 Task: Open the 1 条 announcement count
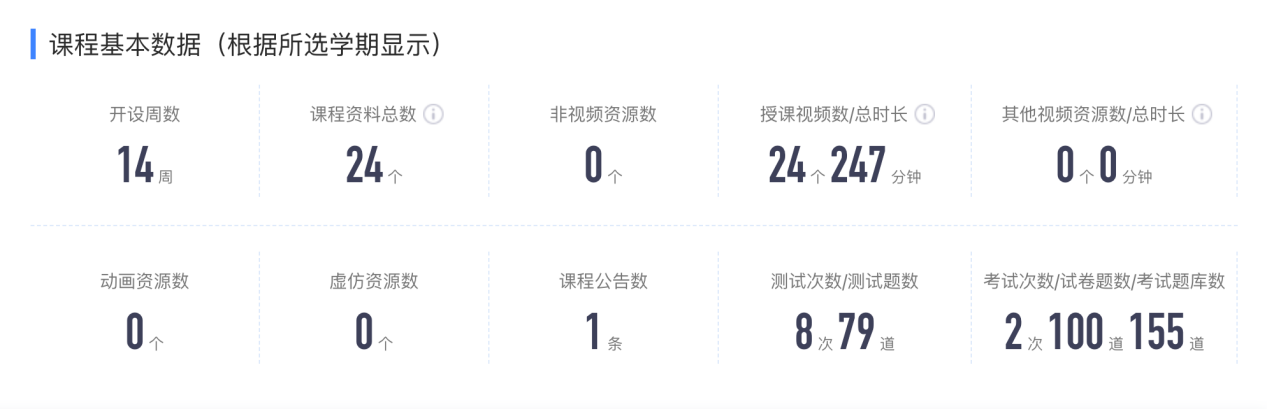point(603,333)
